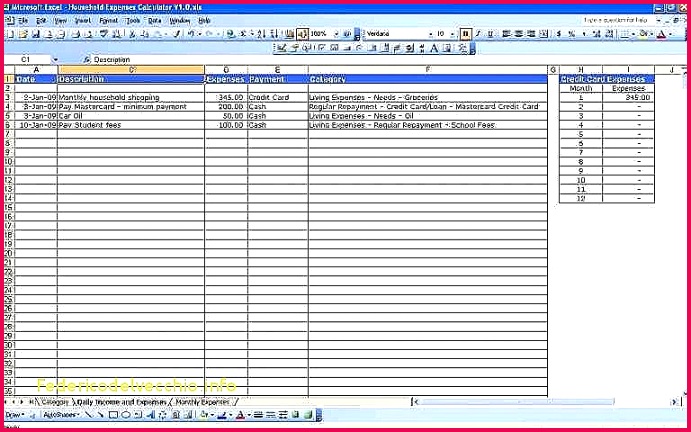Toggle Underline formatting button
The width and height of the screenshot is (691, 432).
490,34
